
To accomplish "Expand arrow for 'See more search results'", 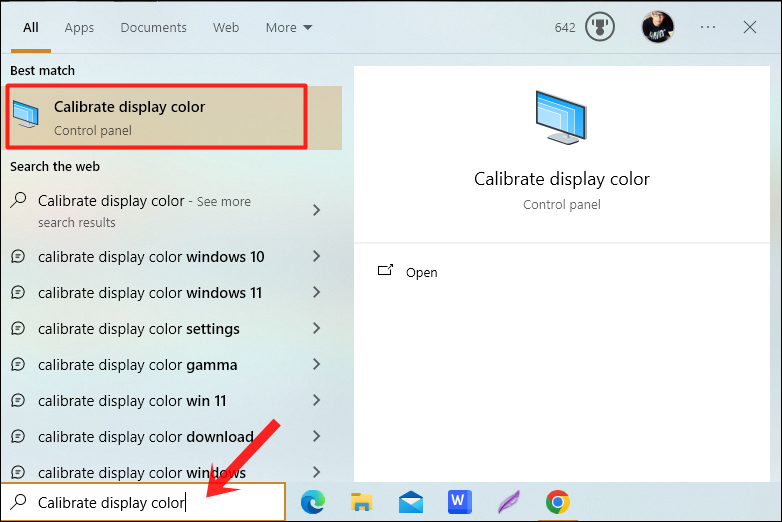I will 316,210.
